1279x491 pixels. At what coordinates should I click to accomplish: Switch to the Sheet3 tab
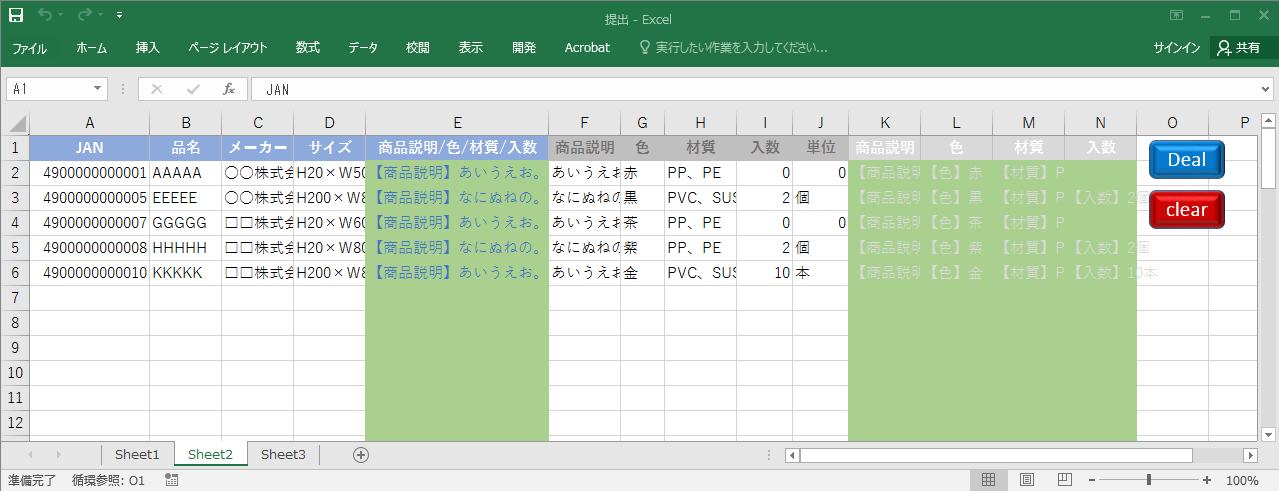283,454
